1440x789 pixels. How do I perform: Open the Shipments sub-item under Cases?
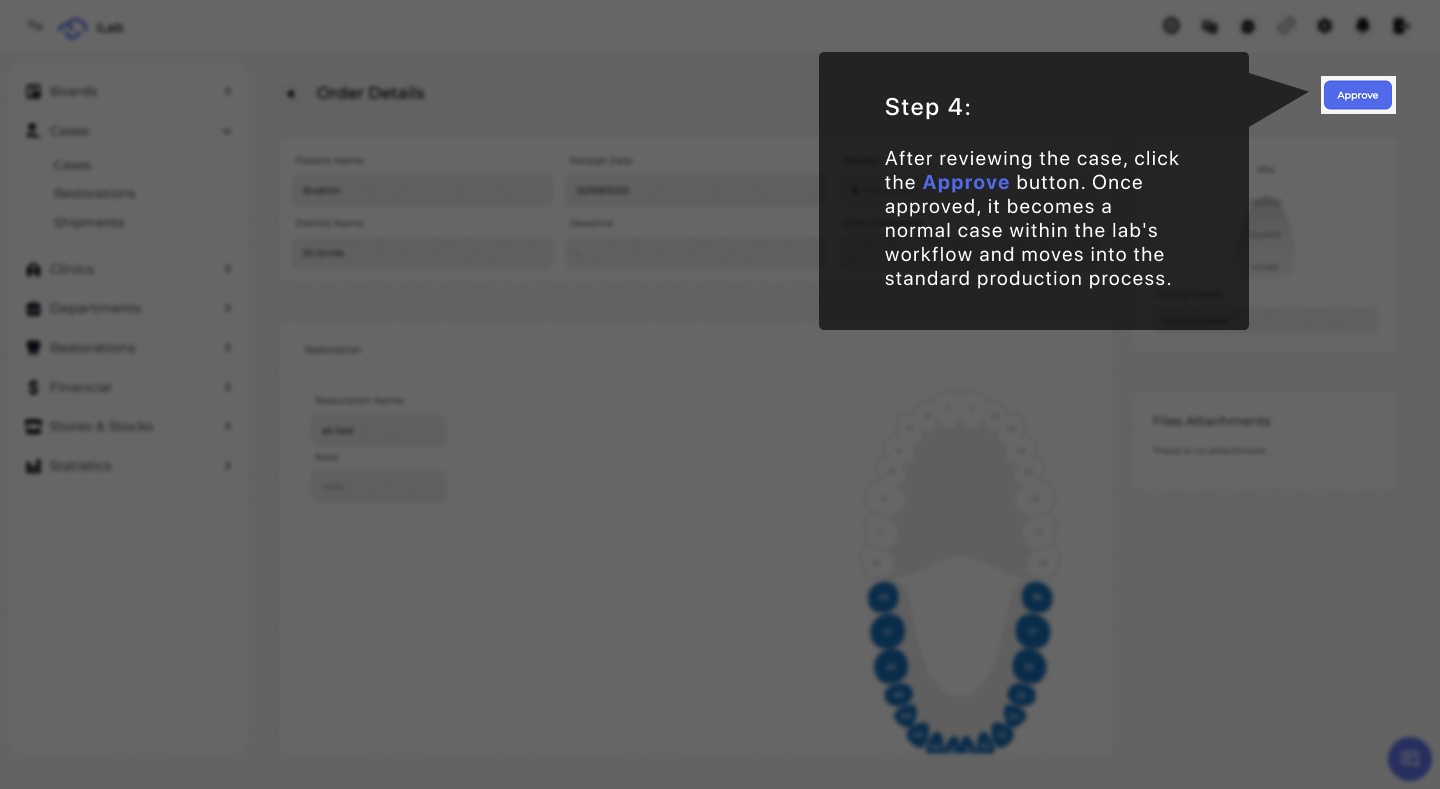(89, 222)
